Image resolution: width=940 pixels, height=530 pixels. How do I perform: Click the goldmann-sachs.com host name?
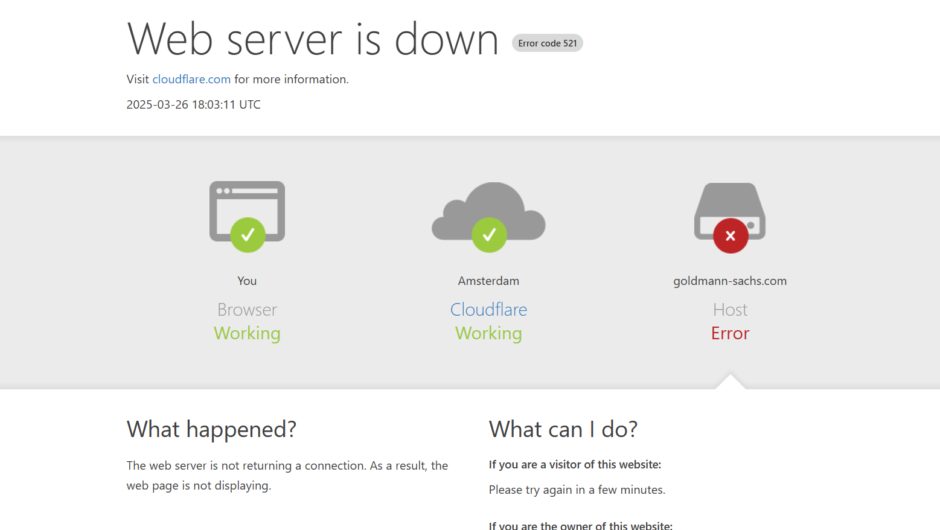click(730, 281)
